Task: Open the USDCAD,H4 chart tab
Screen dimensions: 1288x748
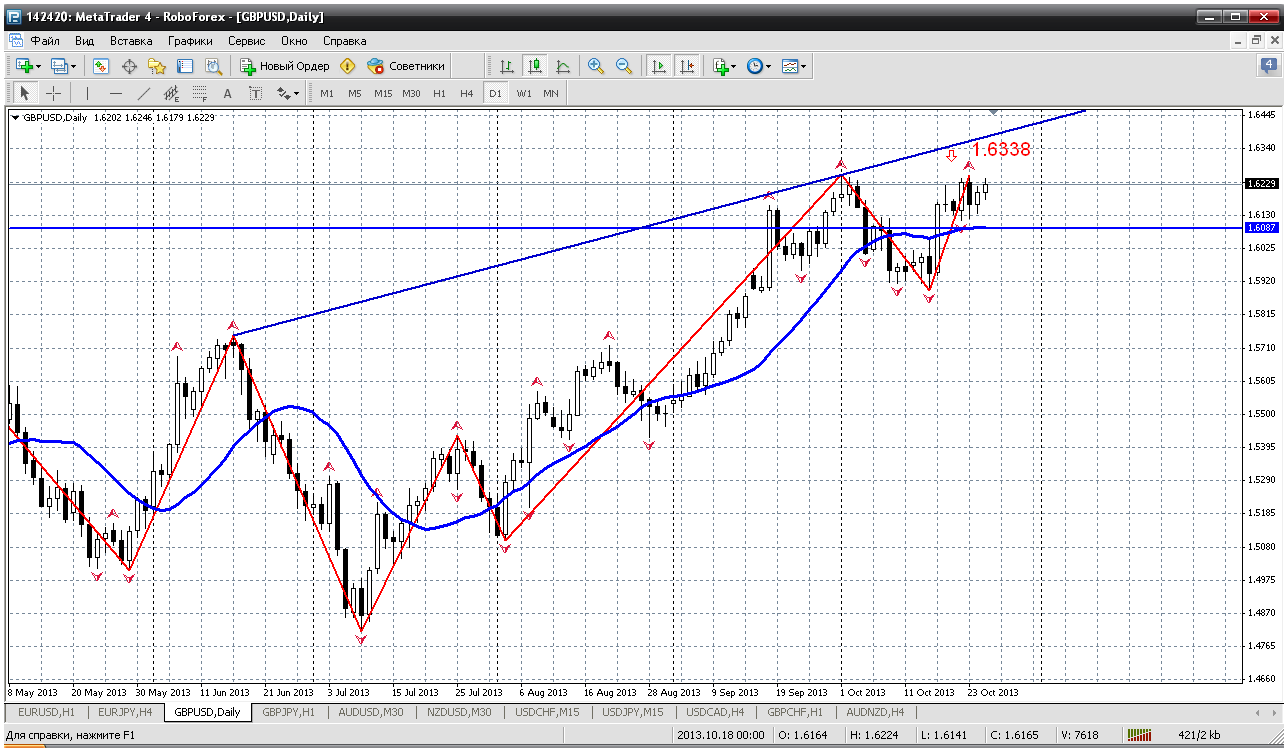Action: (714, 712)
